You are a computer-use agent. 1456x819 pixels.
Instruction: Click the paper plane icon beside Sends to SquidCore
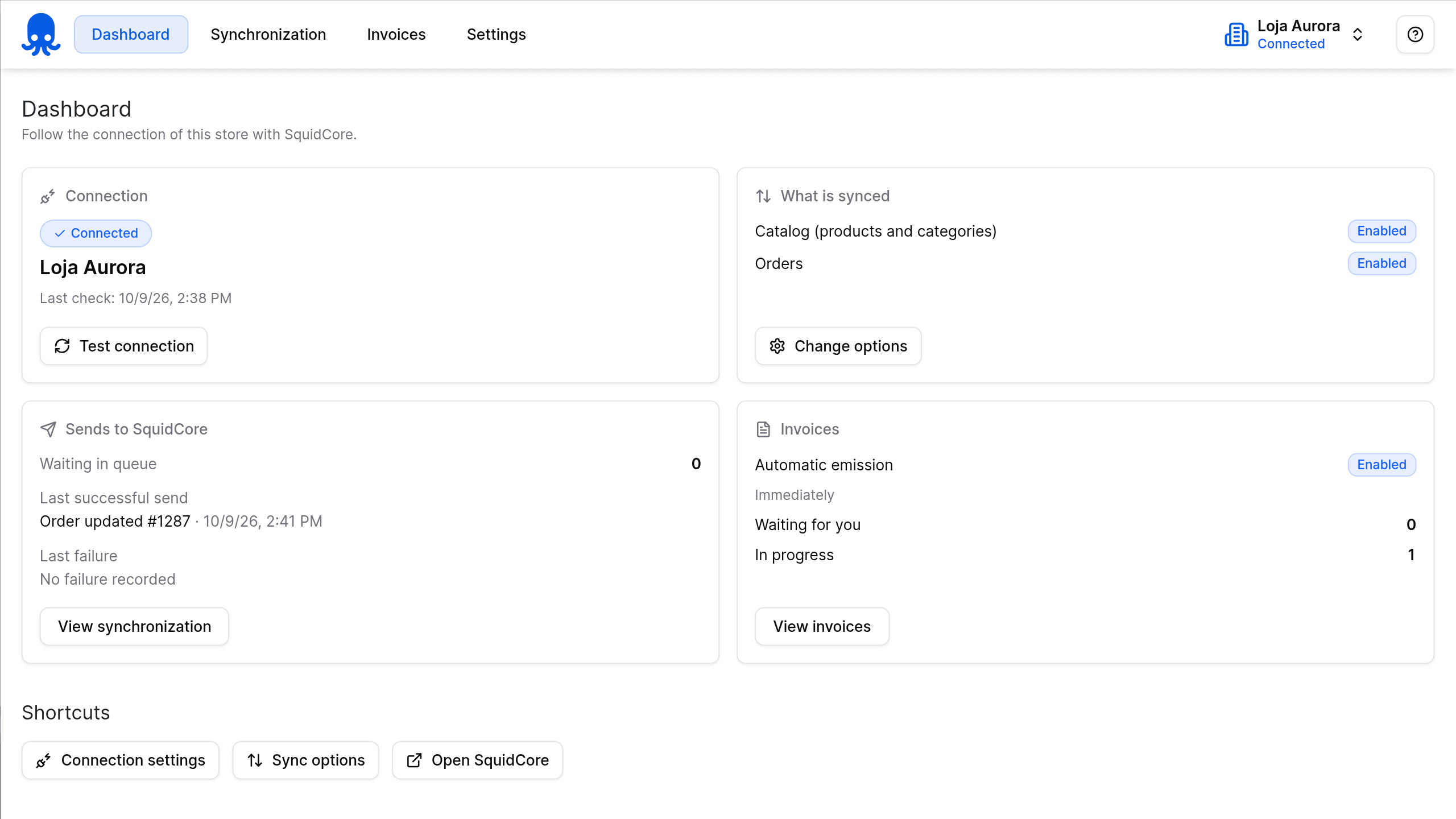(x=48, y=429)
